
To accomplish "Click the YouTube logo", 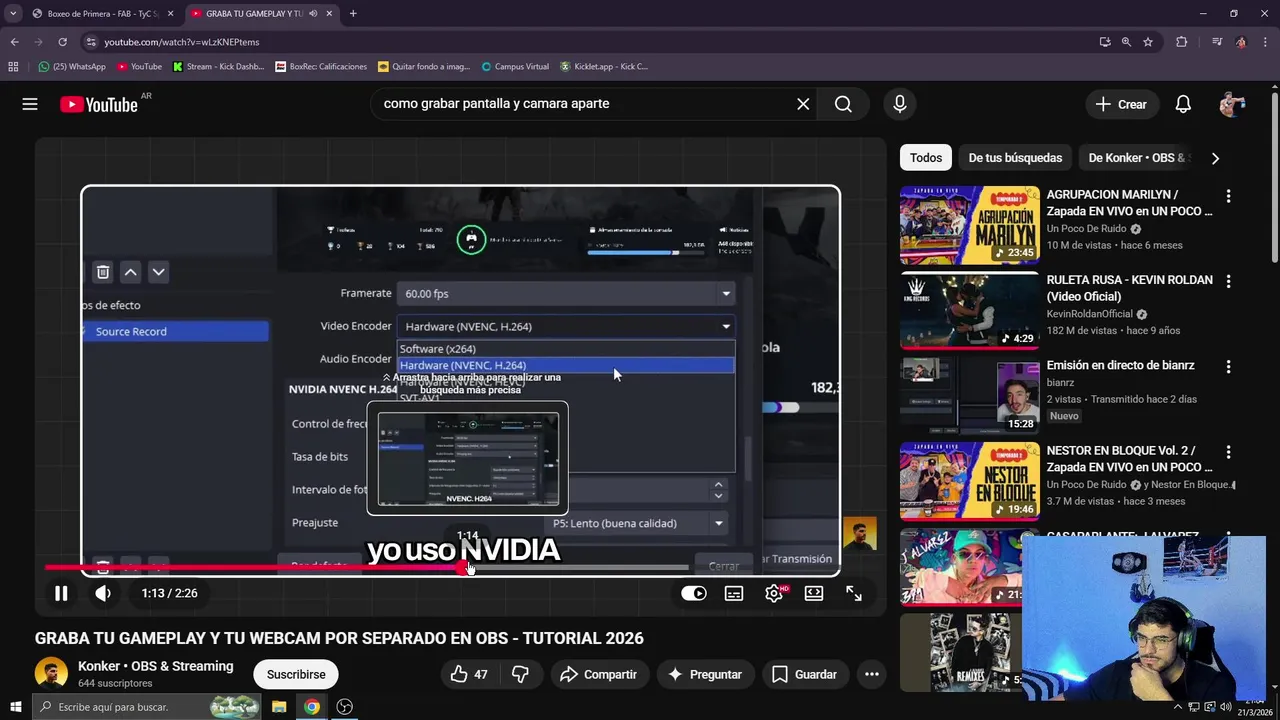I will click(99, 104).
